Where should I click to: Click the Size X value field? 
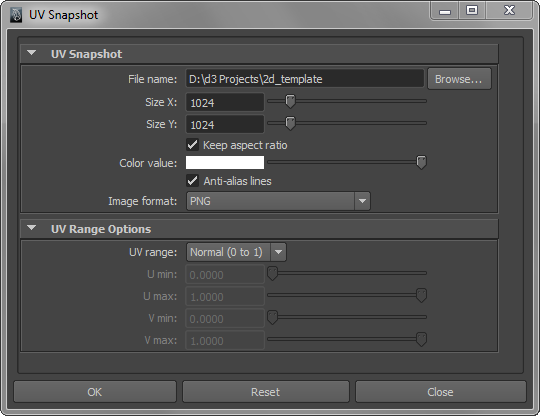(225, 102)
